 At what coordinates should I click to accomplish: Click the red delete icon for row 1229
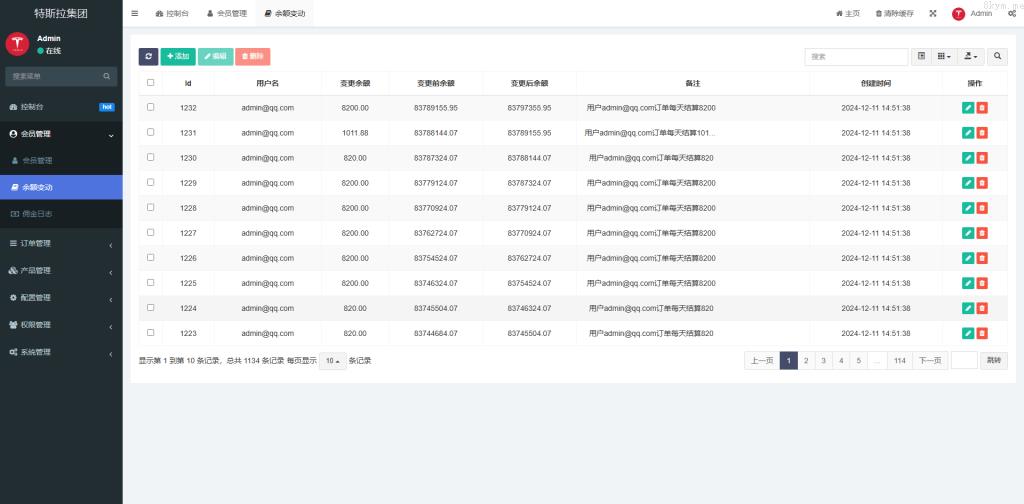coord(982,183)
